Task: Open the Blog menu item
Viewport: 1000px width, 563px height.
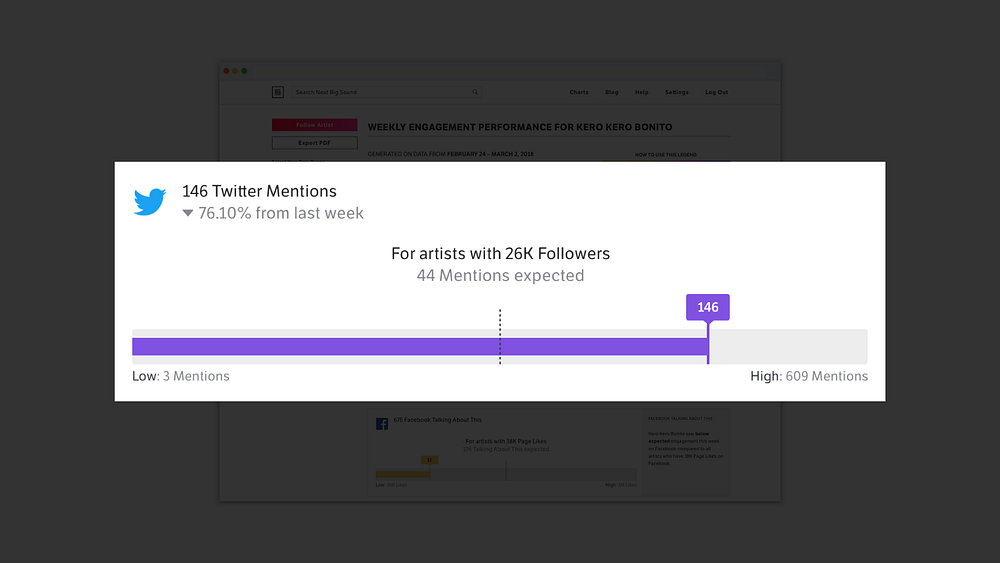Action: (612, 92)
